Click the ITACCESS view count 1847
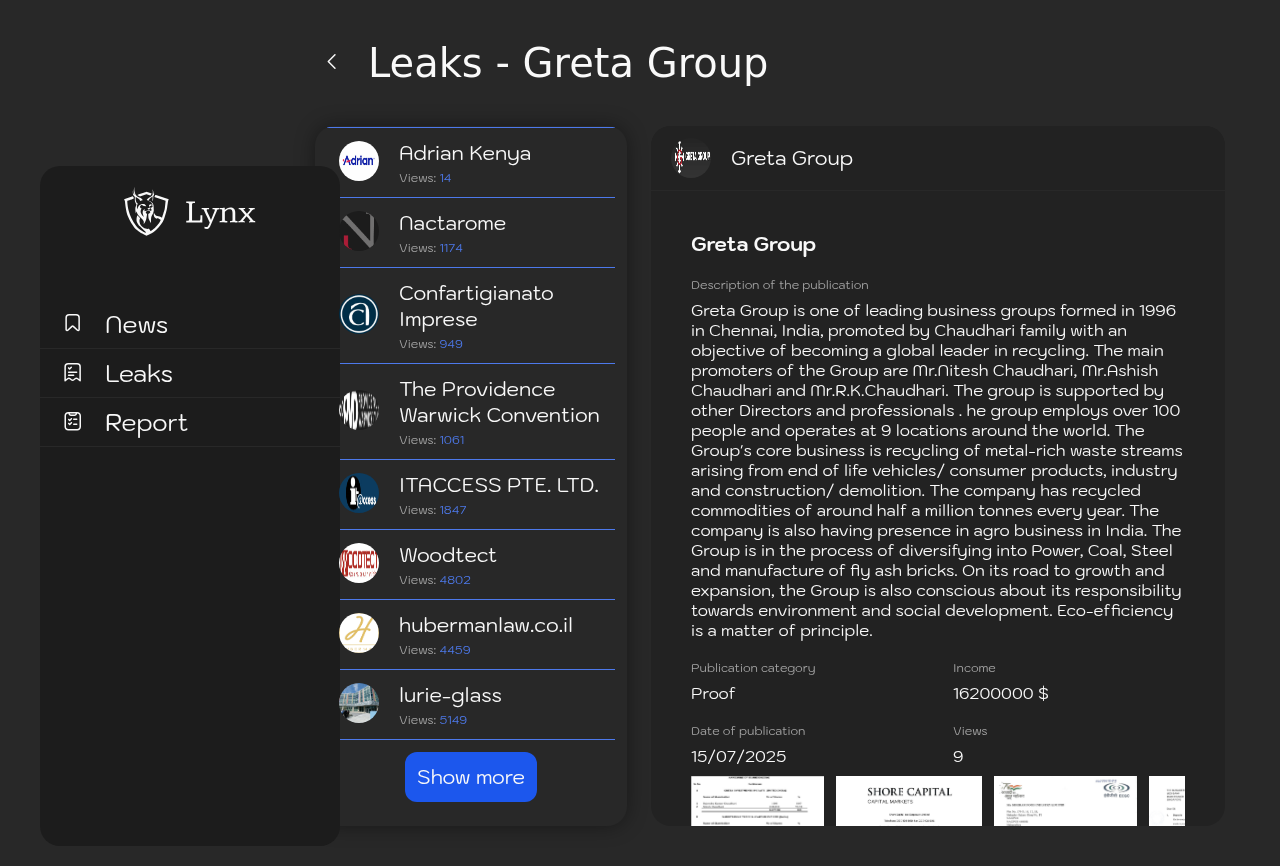This screenshot has height=866, width=1280. point(453,510)
